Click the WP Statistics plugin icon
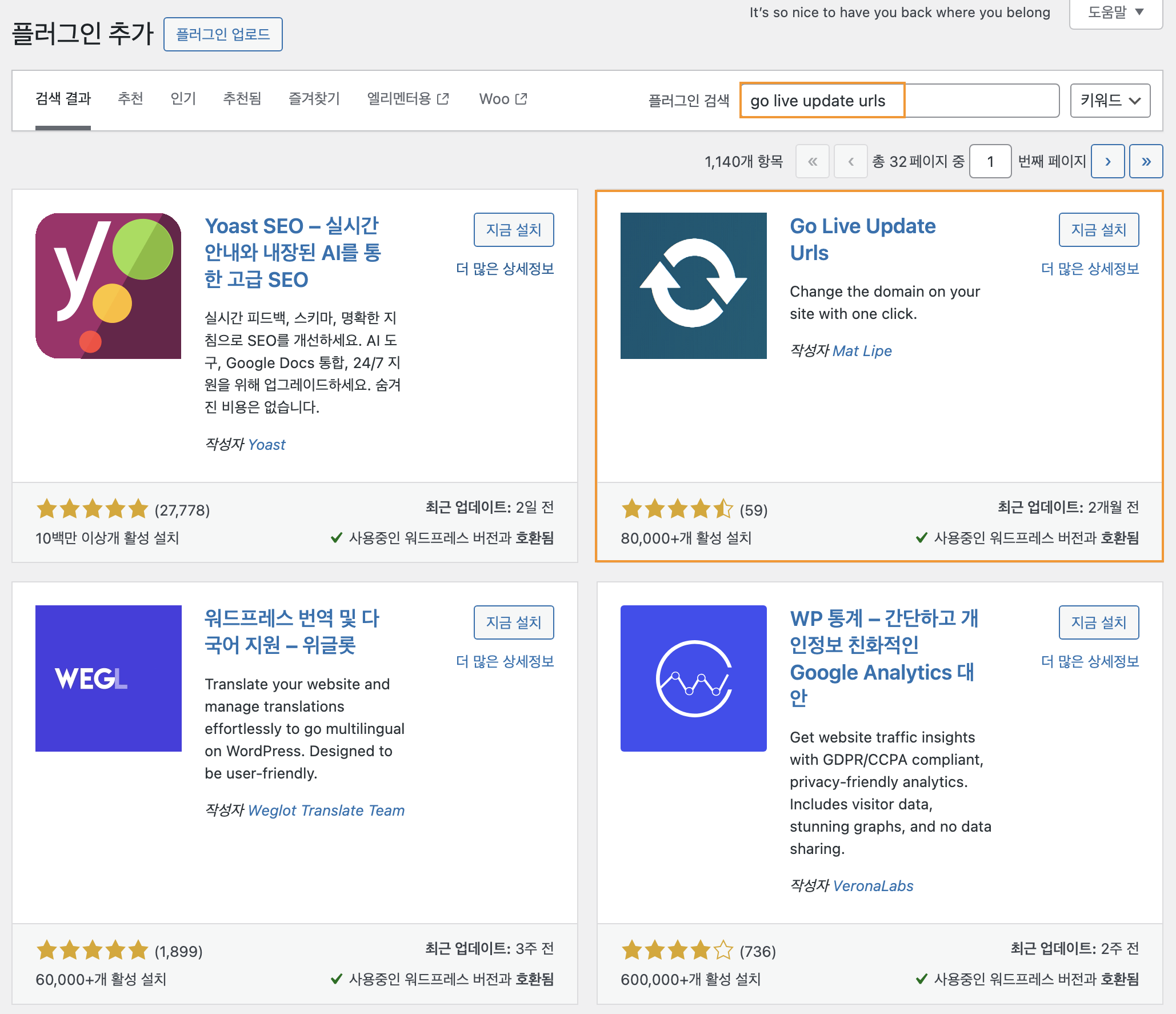The width and height of the screenshot is (1176, 1014). point(693,678)
